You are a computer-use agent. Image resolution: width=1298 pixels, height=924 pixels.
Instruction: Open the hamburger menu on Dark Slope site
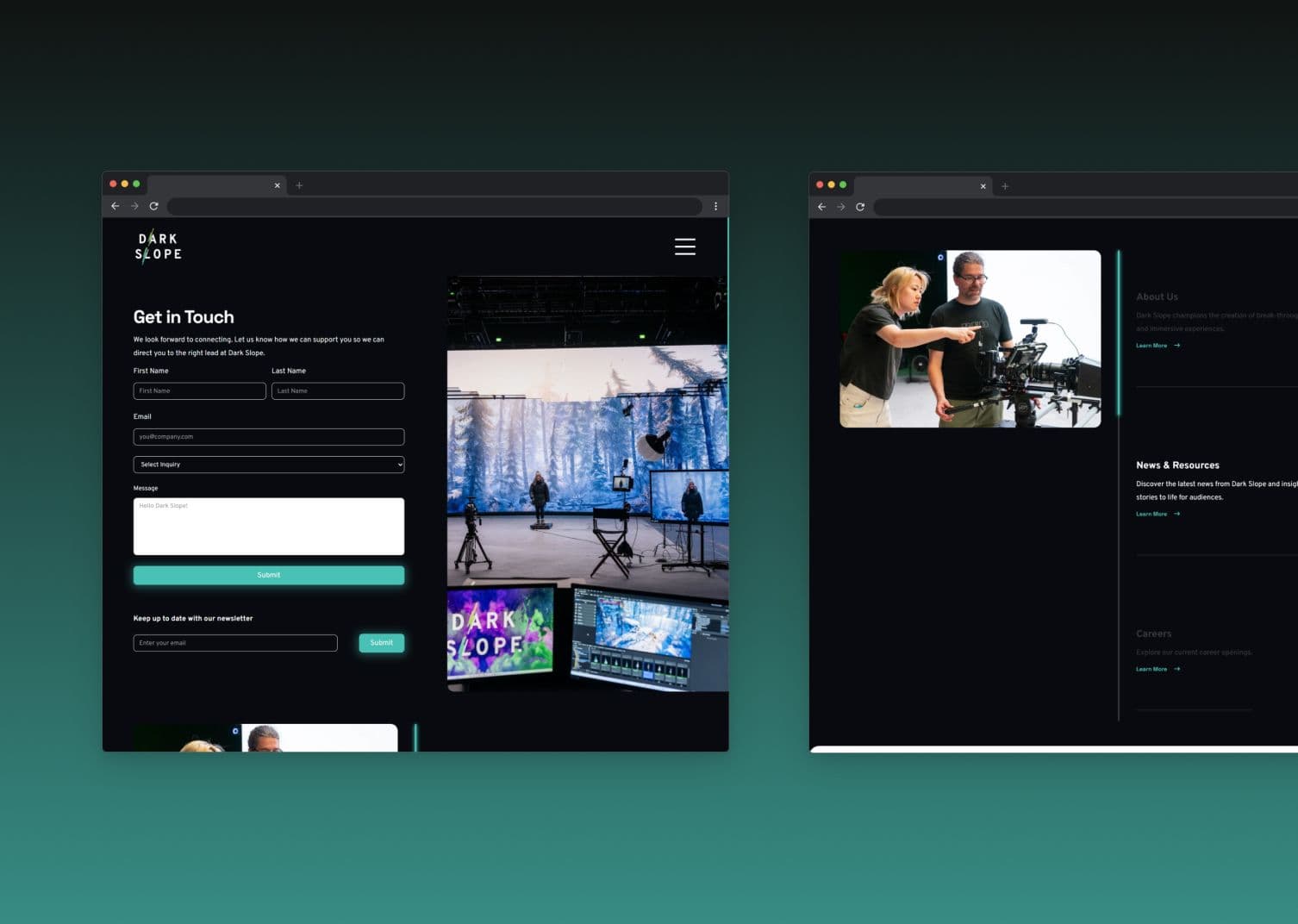pos(684,247)
